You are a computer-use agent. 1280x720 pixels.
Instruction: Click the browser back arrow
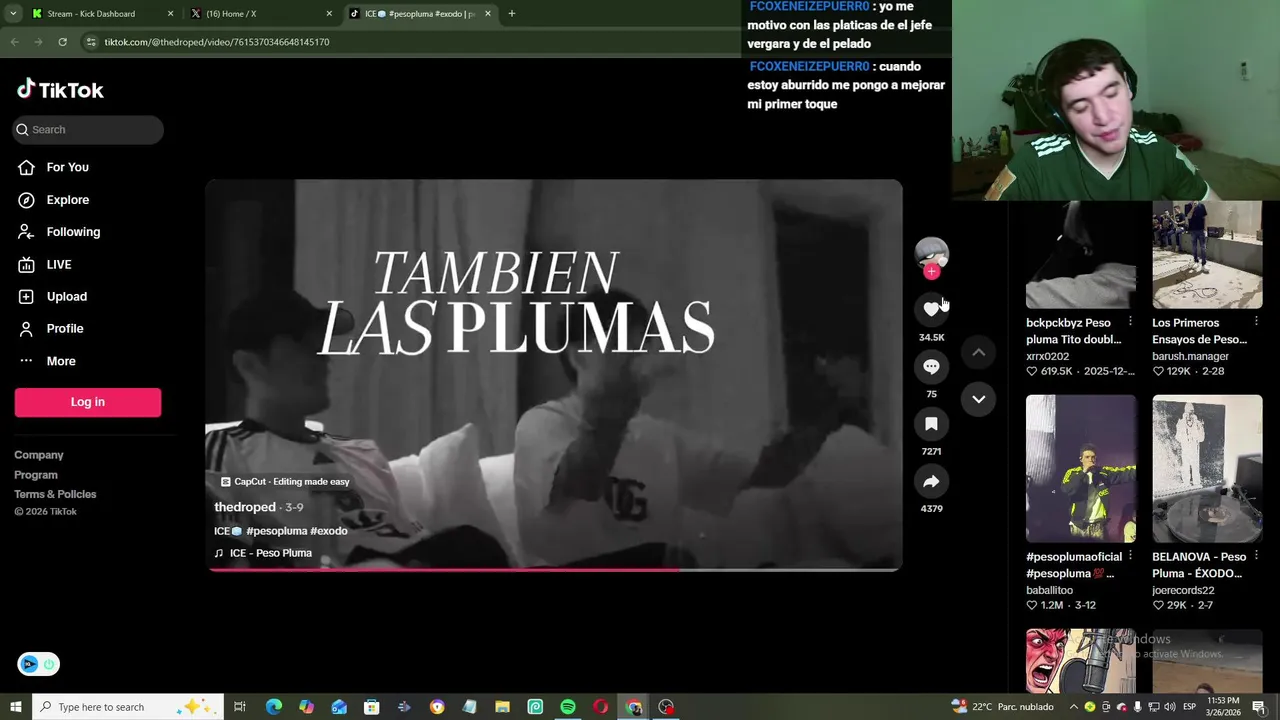pos(14,42)
